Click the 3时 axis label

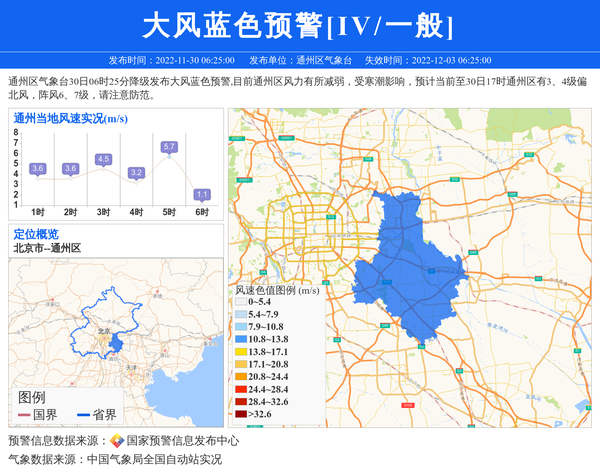pyautogui.click(x=103, y=212)
